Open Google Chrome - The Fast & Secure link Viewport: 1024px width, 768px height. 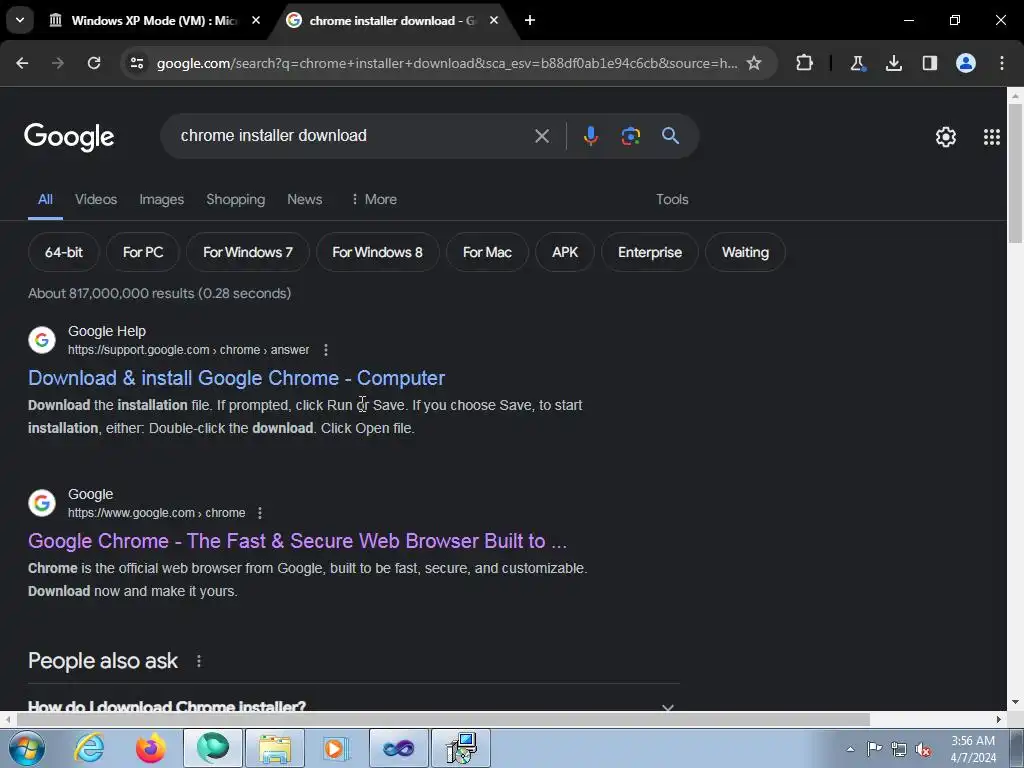tap(297, 541)
